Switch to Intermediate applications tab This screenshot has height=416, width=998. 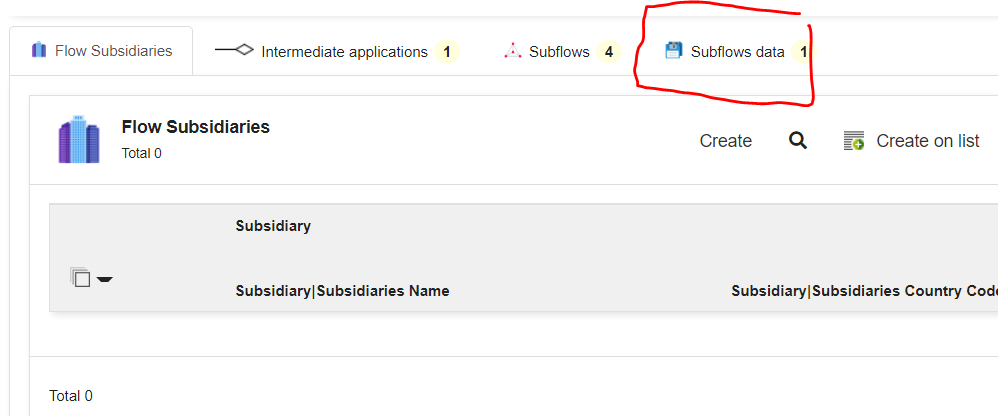tap(337, 52)
